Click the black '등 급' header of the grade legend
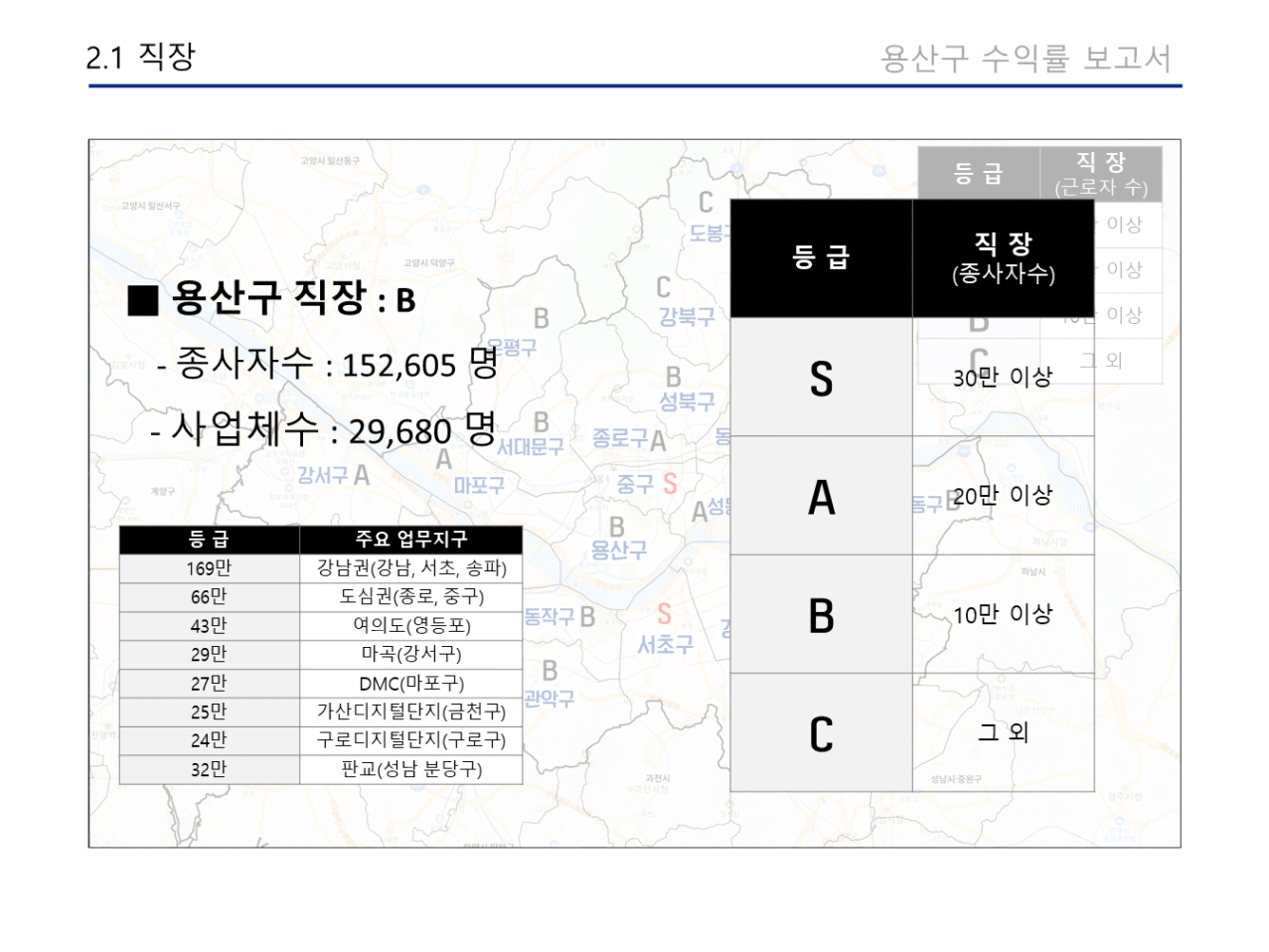 822,258
